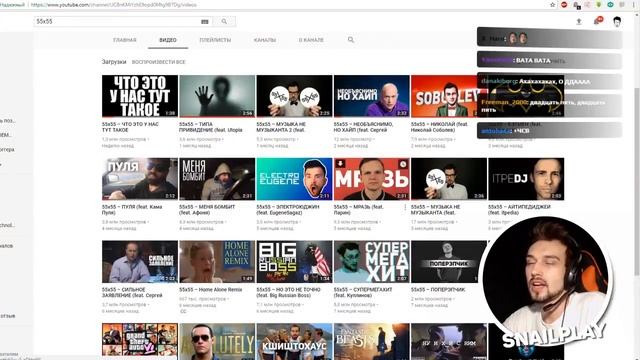Click title 55x55 – ПУЛЯ (feat. Кама Пуля)
The width and height of the screenshot is (640, 360).
pos(132,210)
